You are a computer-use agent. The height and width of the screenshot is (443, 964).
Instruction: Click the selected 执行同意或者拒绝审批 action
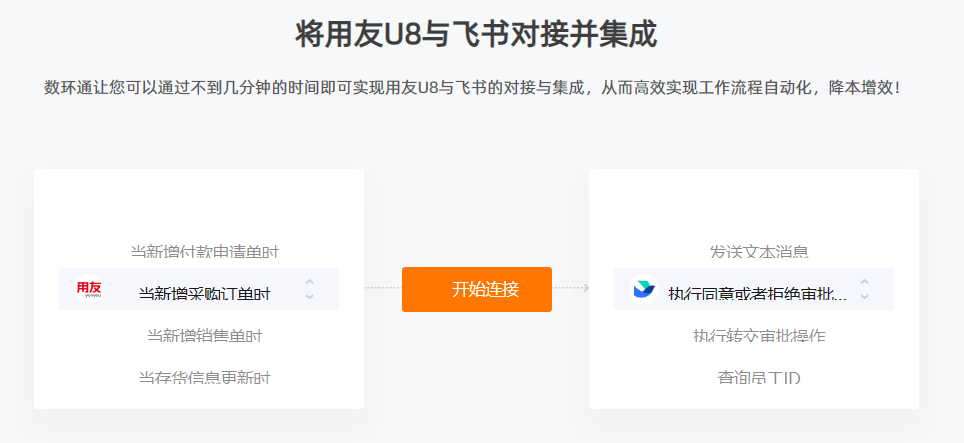point(757,293)
